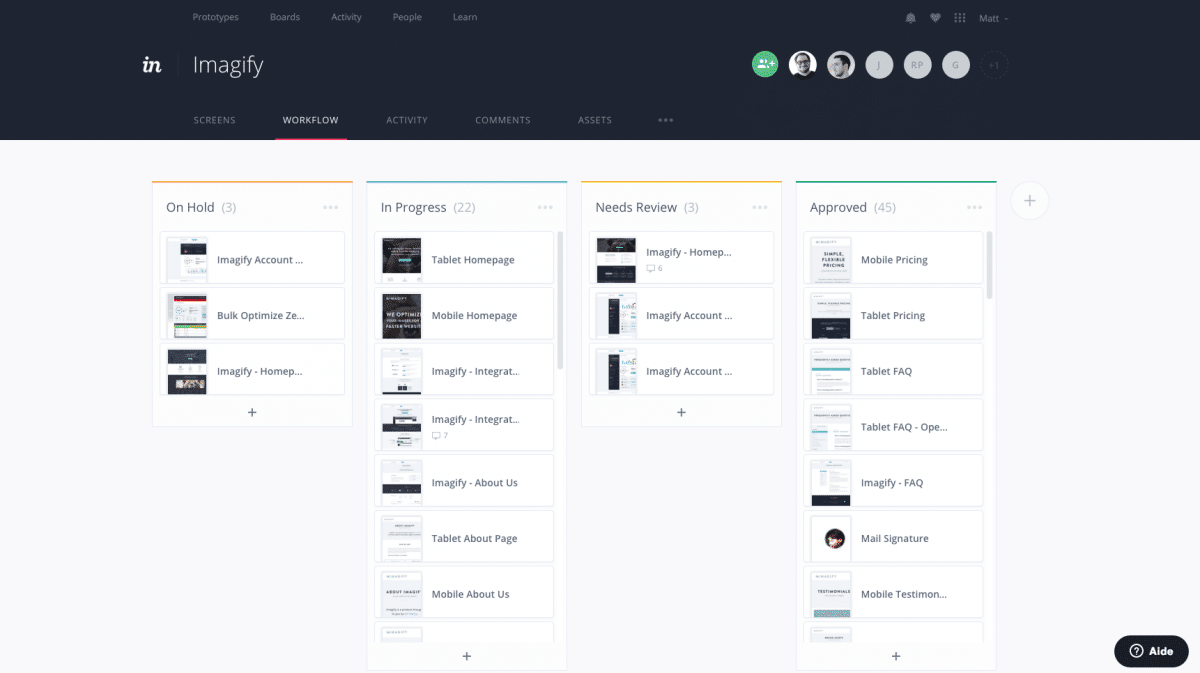This screenshot has height=673, width=1200.
Task: Open the Mobile Pricing card
Action: click(x=893, y=260)
